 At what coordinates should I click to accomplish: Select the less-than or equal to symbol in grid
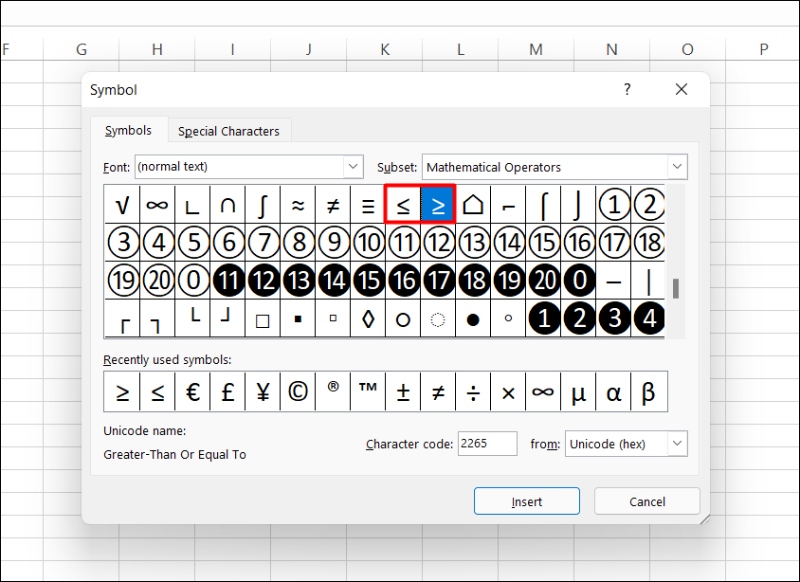[403, 204]
